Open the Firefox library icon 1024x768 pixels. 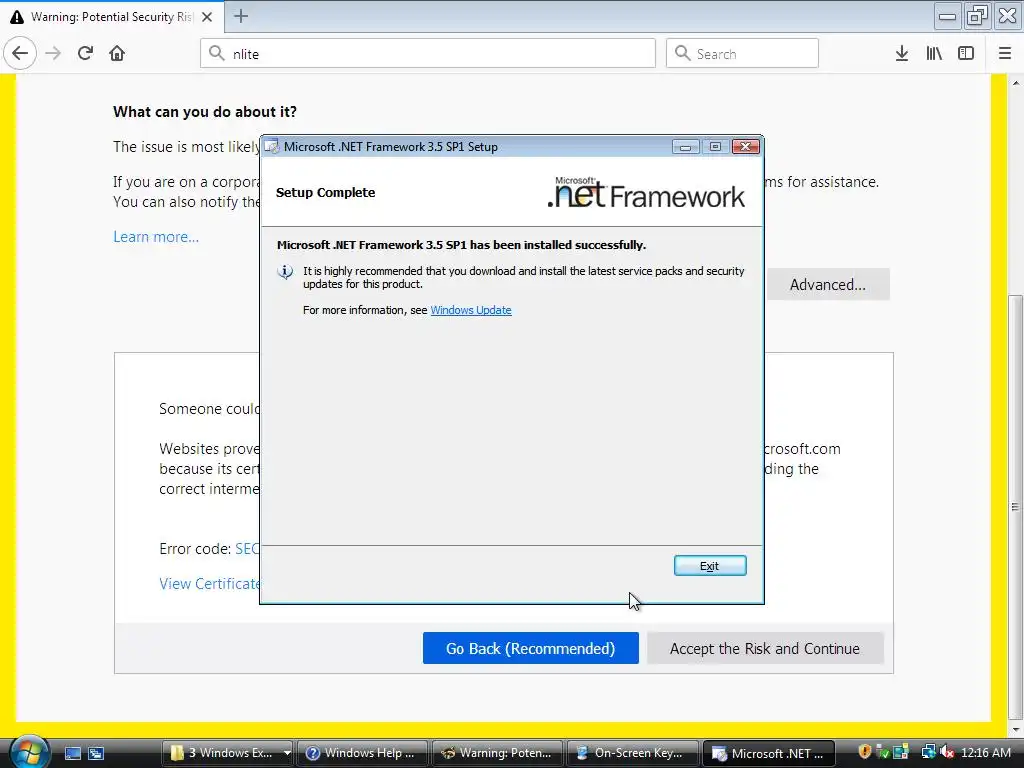[934, 53]
